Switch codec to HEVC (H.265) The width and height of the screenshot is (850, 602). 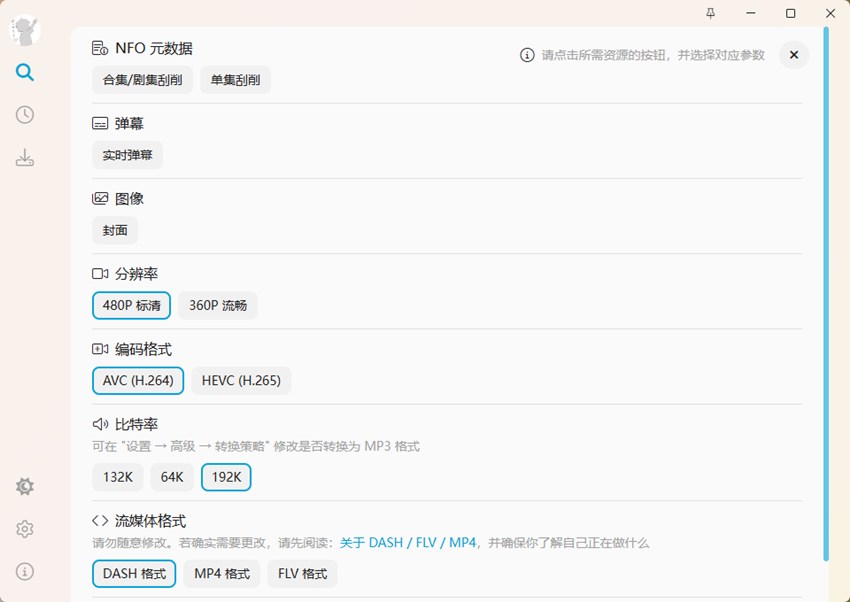click(240, 380)
